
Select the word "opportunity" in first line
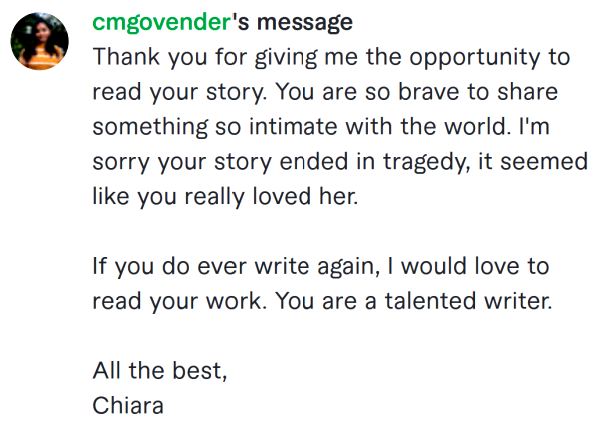(x=474, y=59)
